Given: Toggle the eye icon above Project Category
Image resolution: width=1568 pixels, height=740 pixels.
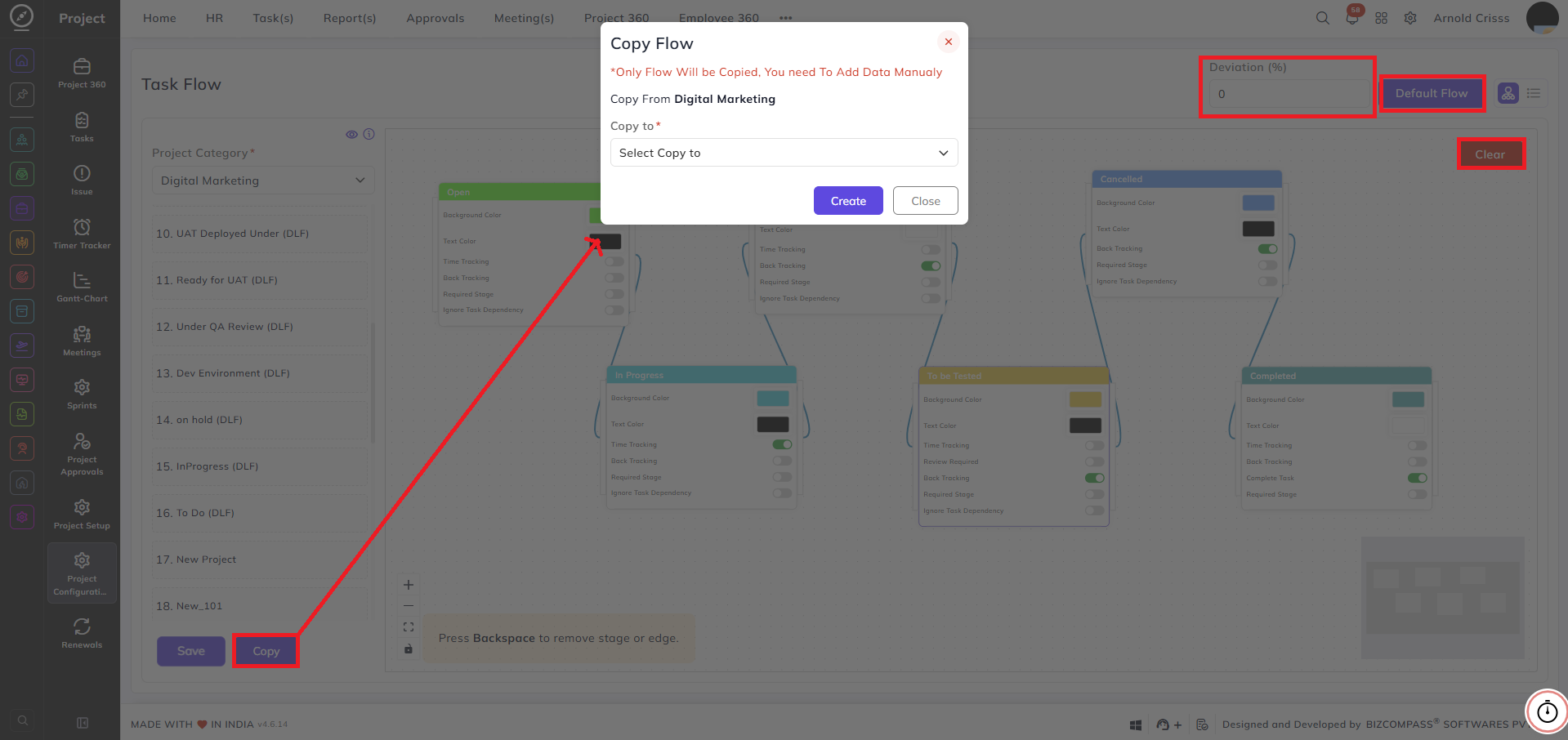Looking at the screenshot, I should click(x=352, y=134).
